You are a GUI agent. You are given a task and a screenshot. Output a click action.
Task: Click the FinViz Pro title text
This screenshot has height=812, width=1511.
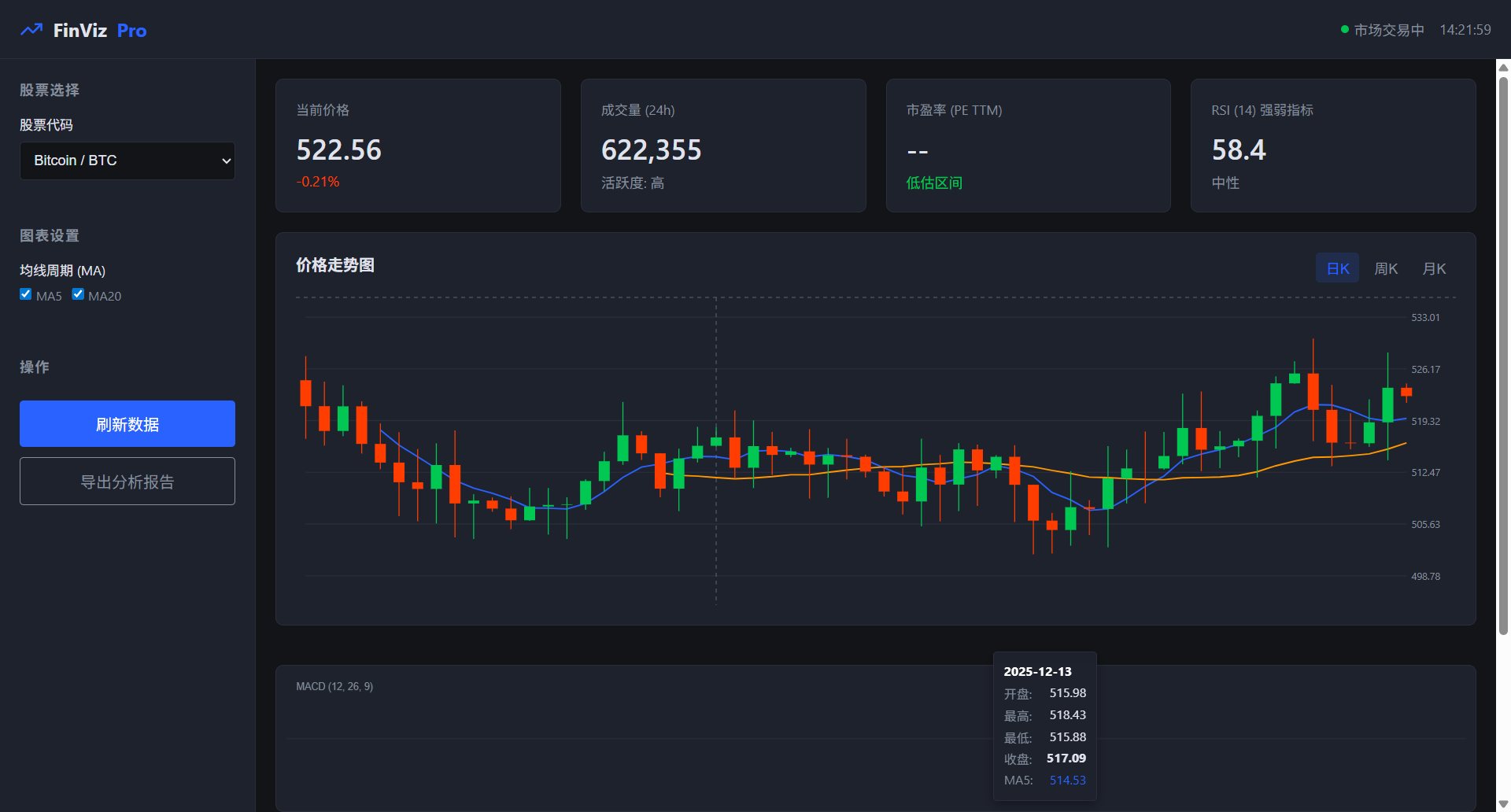point(100,31)
